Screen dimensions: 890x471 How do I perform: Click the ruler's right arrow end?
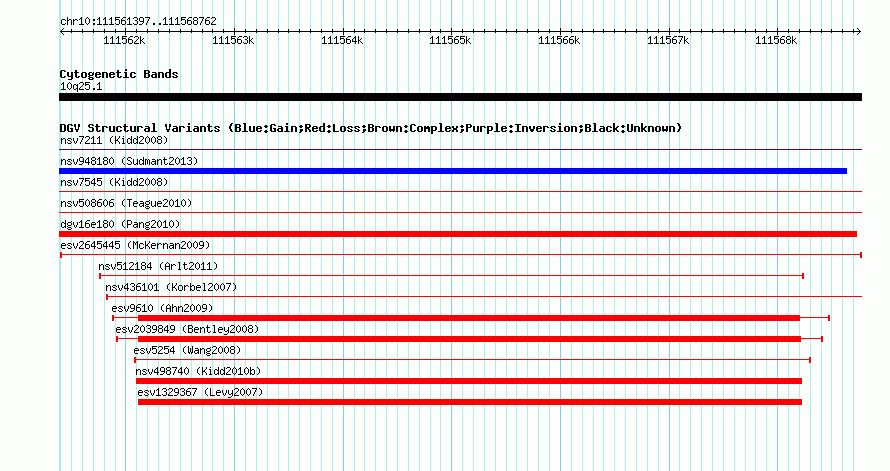pos(859,32)
